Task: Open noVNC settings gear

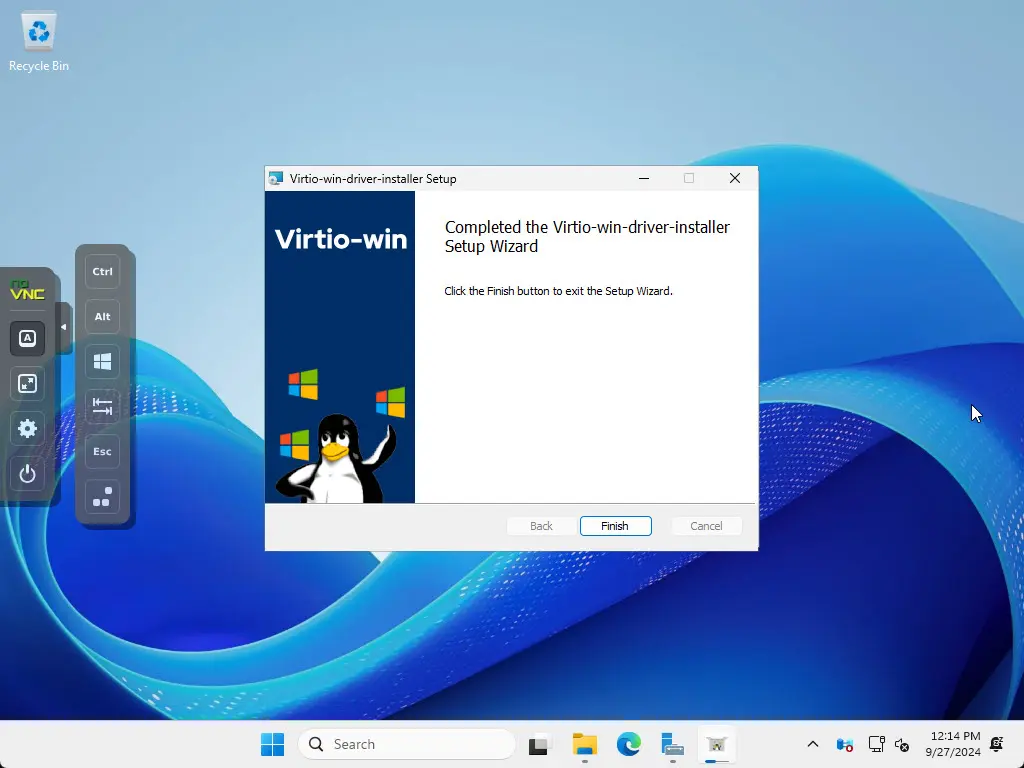Action: [x=28, y=428]
